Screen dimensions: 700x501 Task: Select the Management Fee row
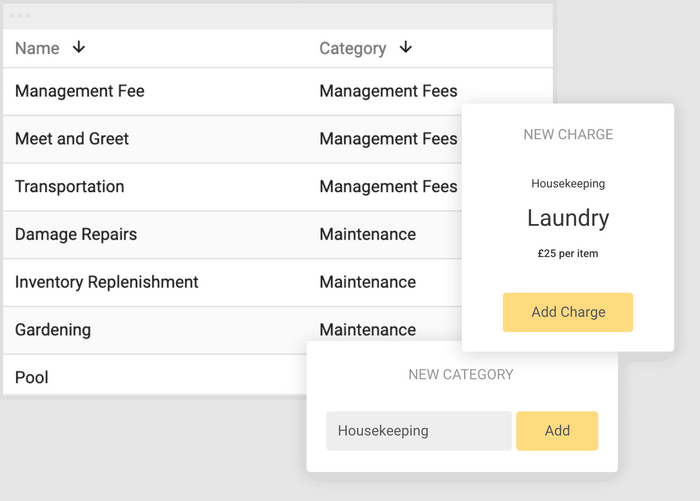80,91
